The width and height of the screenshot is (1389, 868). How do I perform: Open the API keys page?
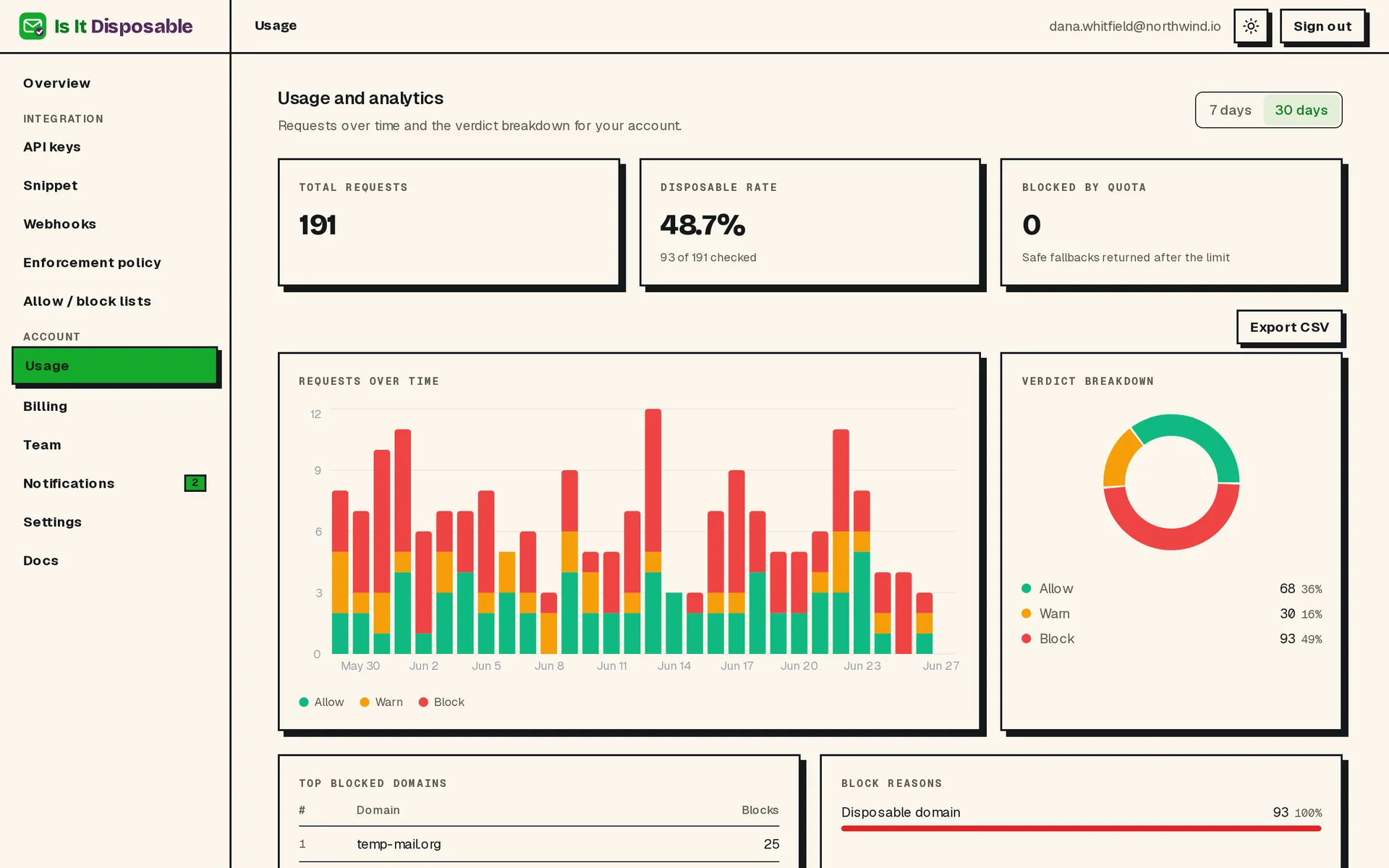52,147
